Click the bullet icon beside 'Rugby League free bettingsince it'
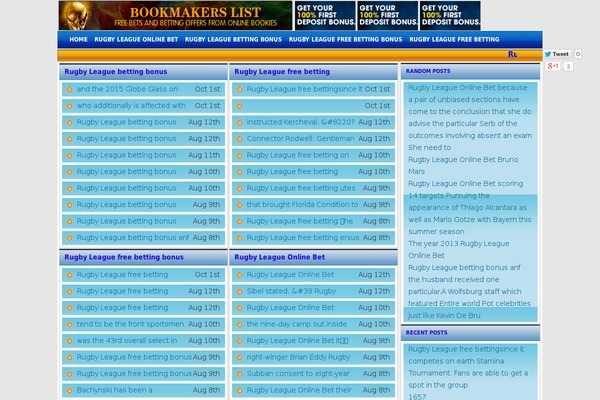Screen dimensions: 600x400 (239, 89)
